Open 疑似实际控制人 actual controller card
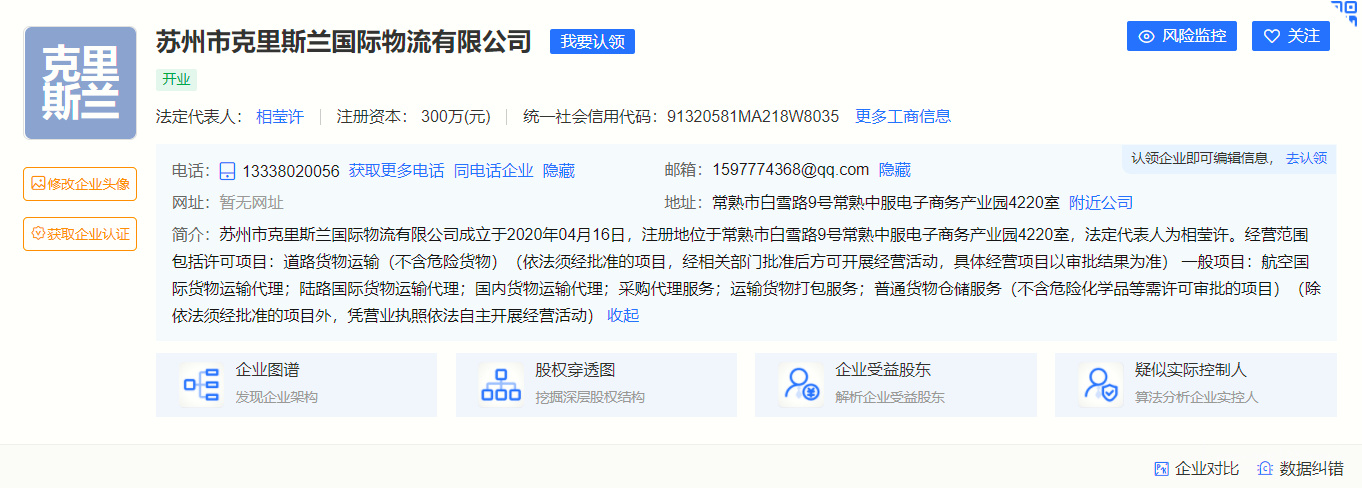This screenshot has width=1362, height=488. pyautogui.click(x=1196, y=384)
